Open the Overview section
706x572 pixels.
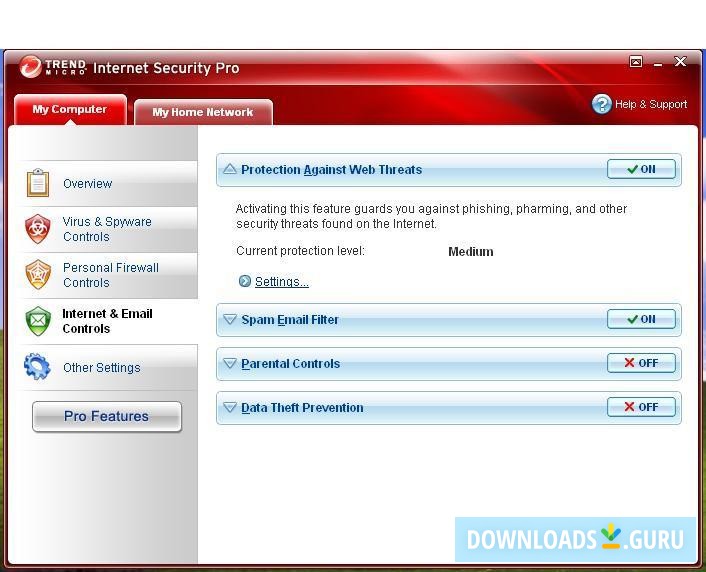point(109,183)
